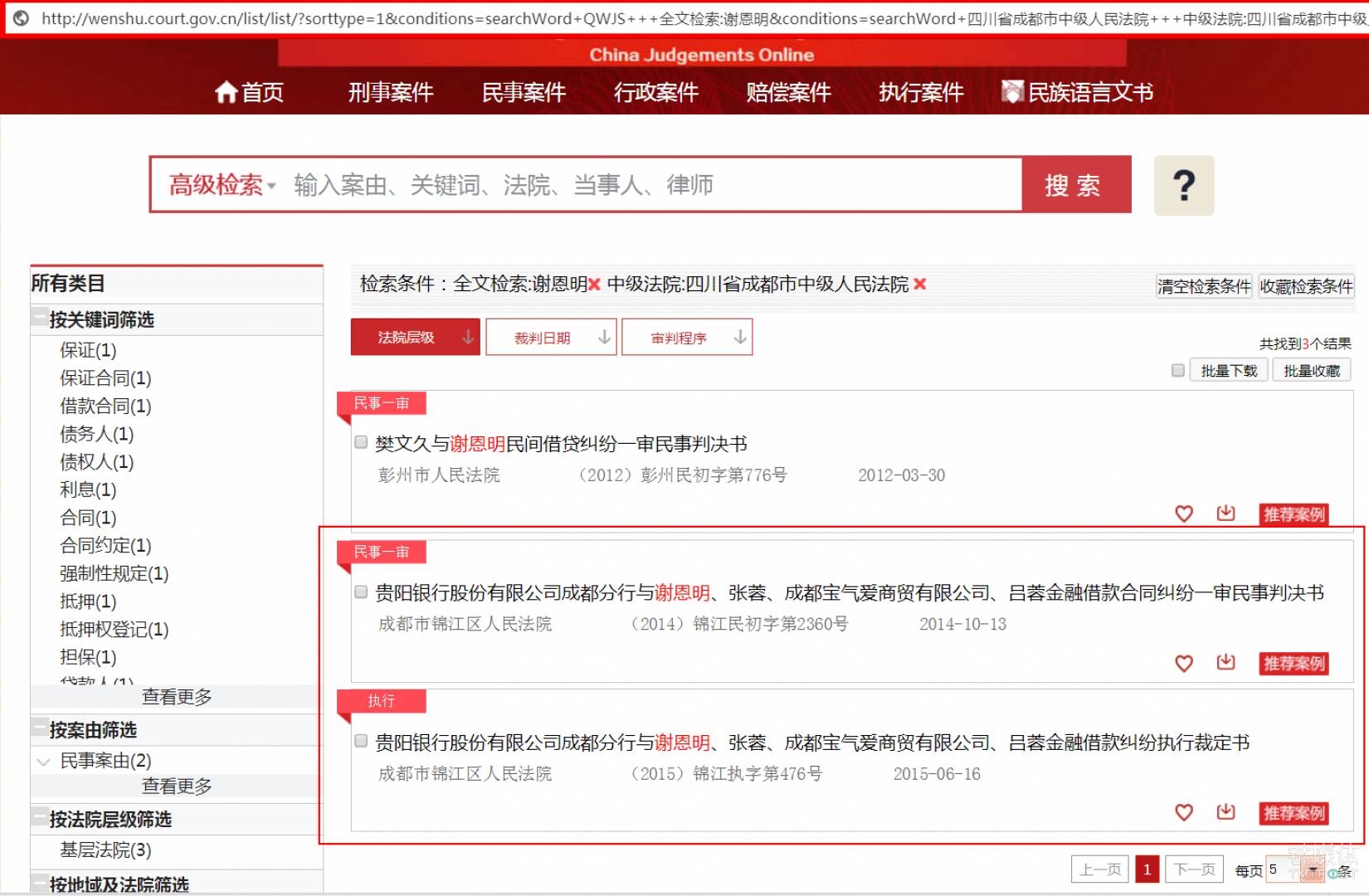Click 推荐案例 for 锦江民初字第2360号 case
The height and width of the screenshot is (896, 1369).
coord(1293,664)
